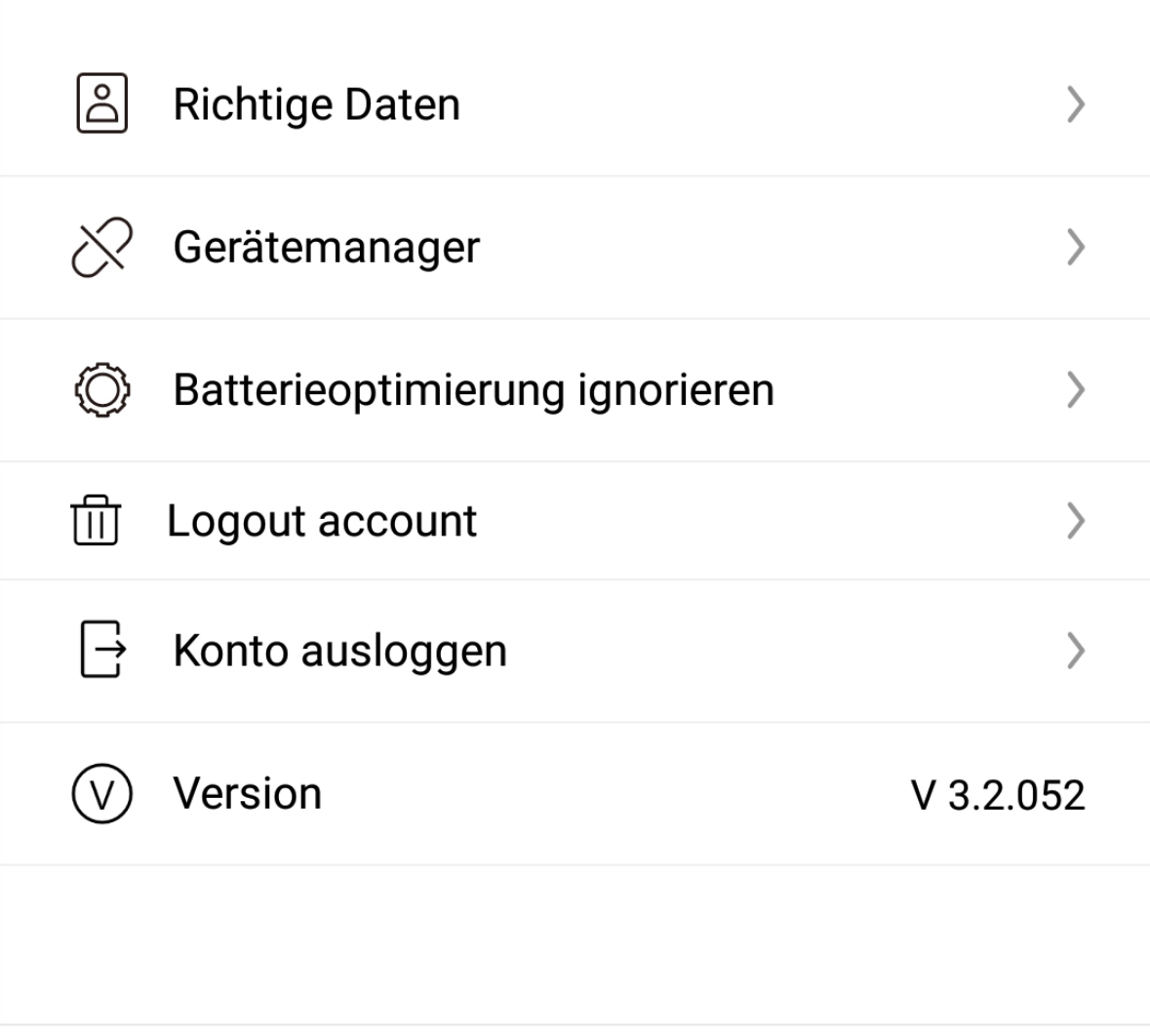Click the version number V 3.2.052
The width and height of the screenshot is (1150, 1036).
(997, 795)
